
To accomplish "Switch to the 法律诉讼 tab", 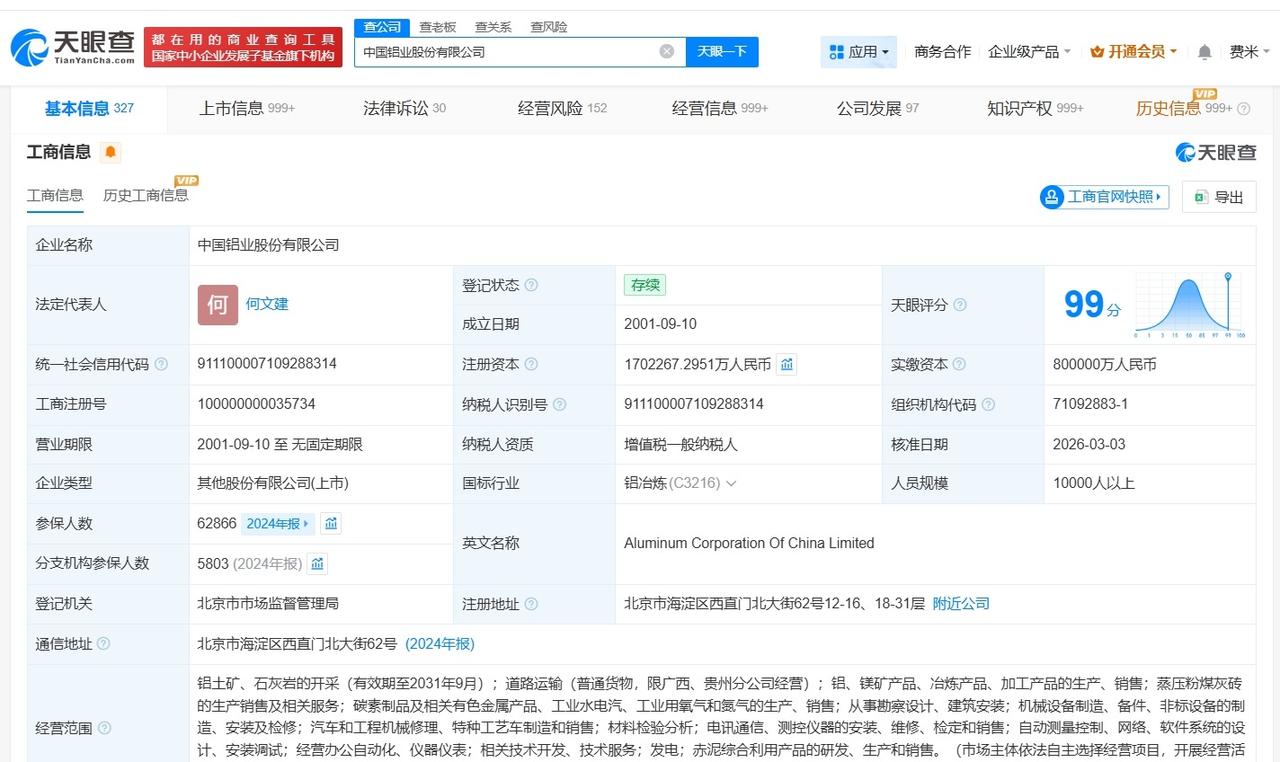I will (404, 108).
